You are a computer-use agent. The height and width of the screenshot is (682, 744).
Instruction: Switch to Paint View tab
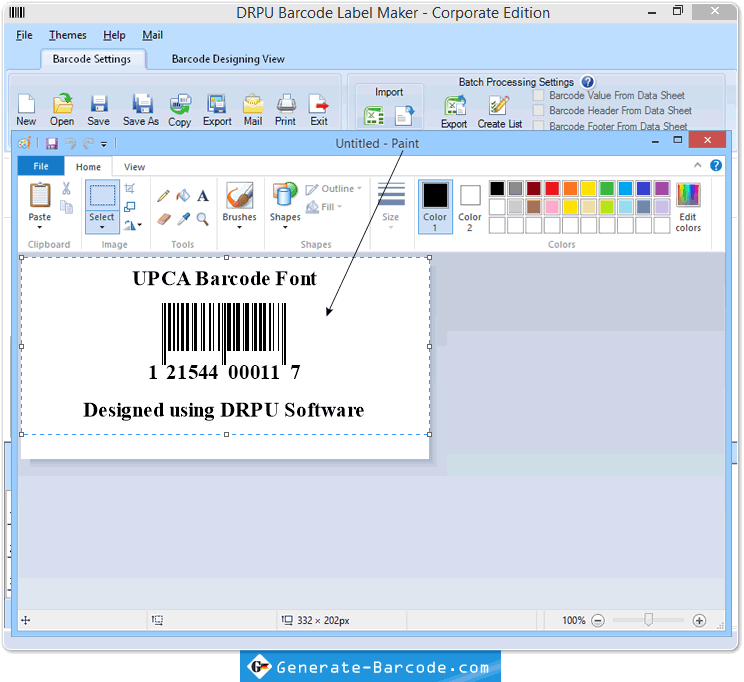134,167
